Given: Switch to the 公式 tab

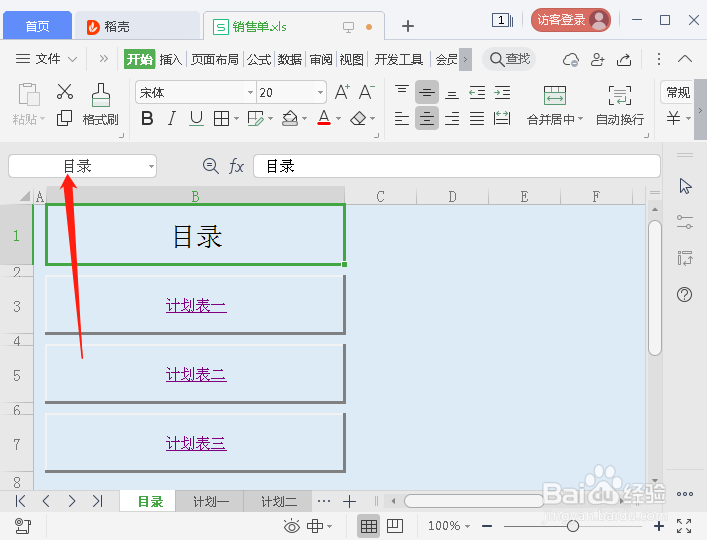Looking at the screenshot, I should coord(259,59).
